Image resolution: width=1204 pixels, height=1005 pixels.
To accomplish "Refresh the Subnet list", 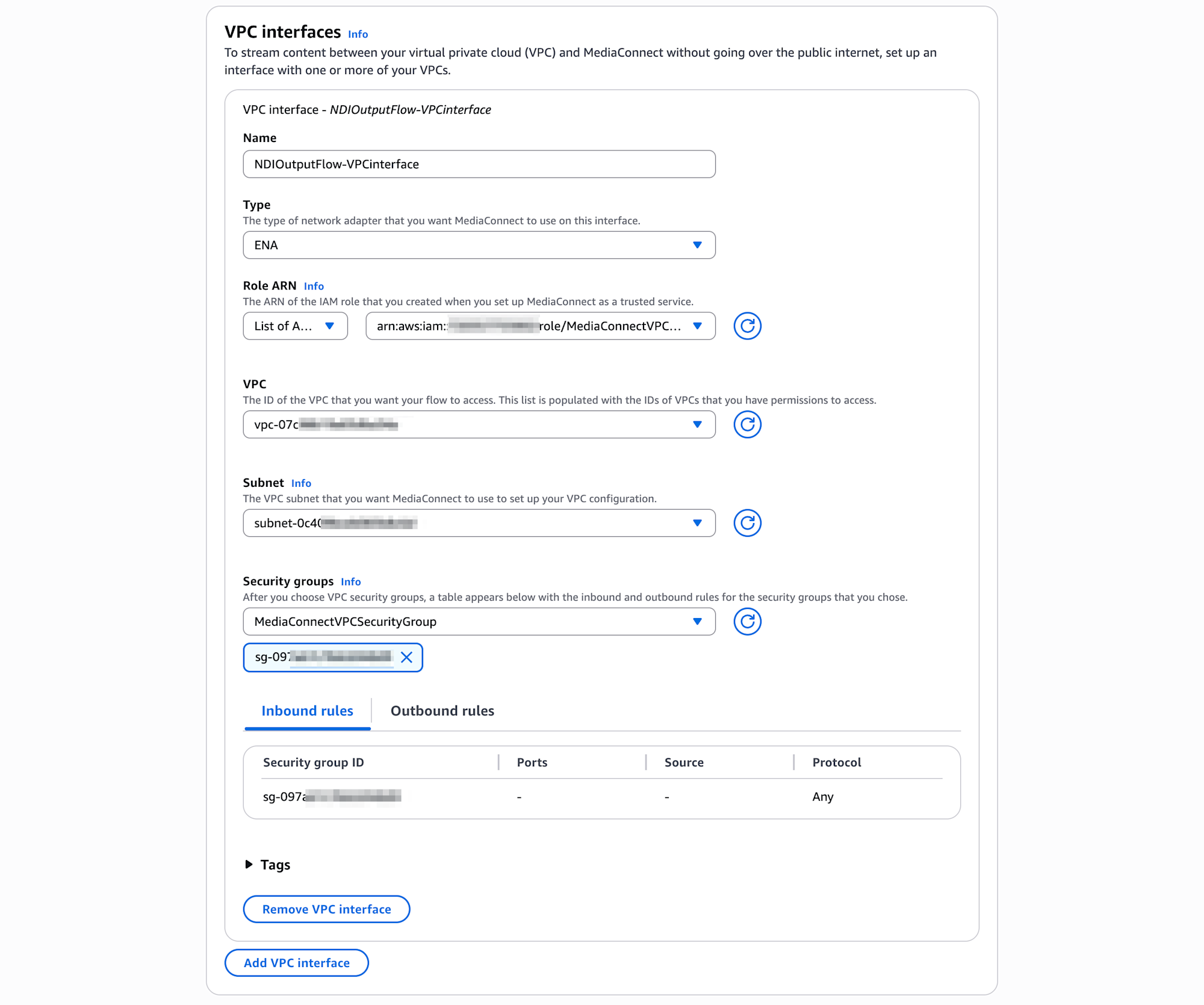I will (747, 523).
